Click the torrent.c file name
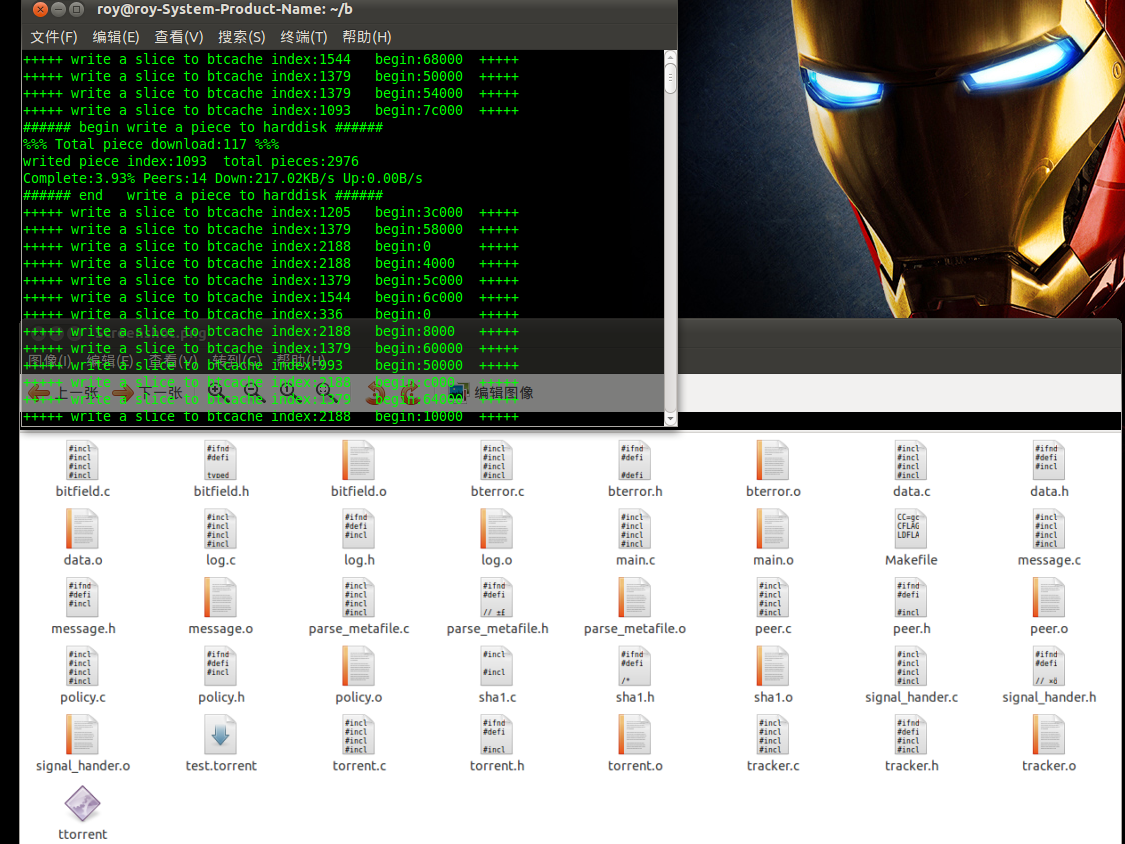The width and height of the screenshot is (1125, 844). pyautogui.click(x=359, y=766)
